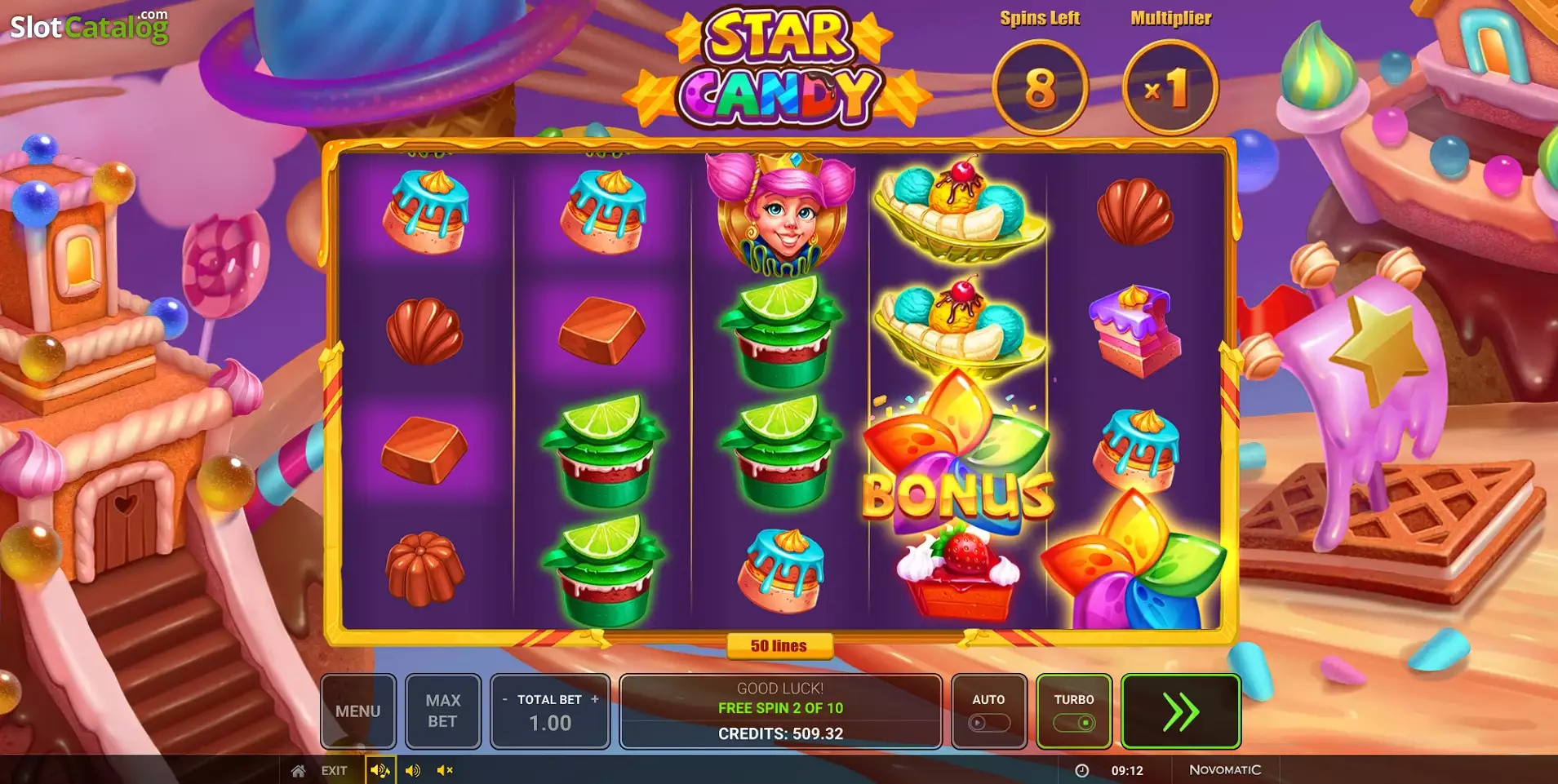
Task: Click the clock icon near 09:12
Action: tap(1082, 770)
